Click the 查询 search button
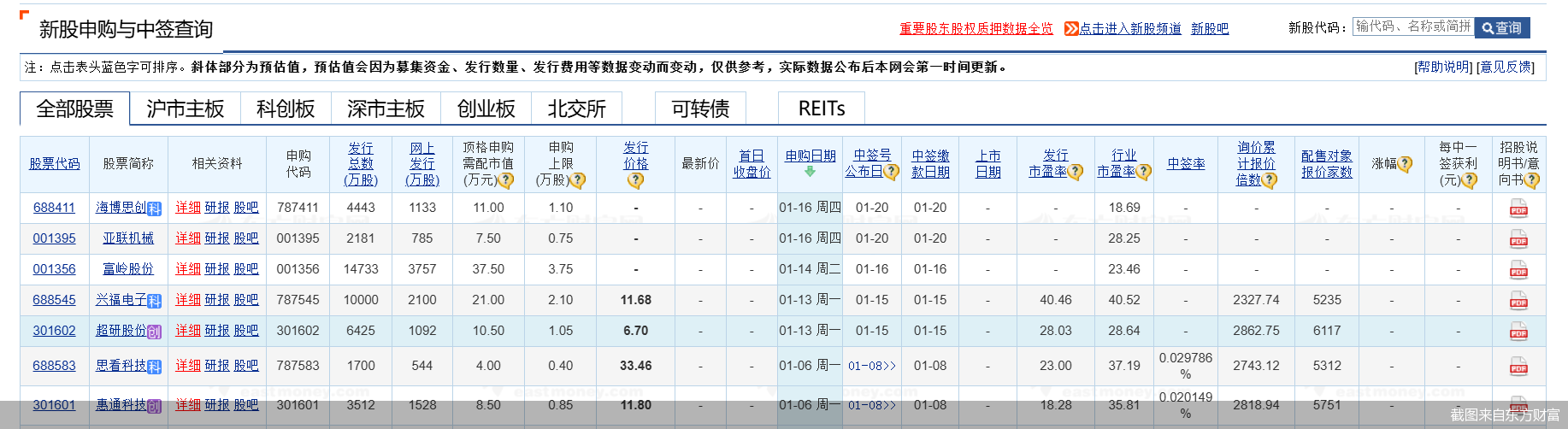This screenshot has width=1568, height=429. click(x=1502, y=28)
